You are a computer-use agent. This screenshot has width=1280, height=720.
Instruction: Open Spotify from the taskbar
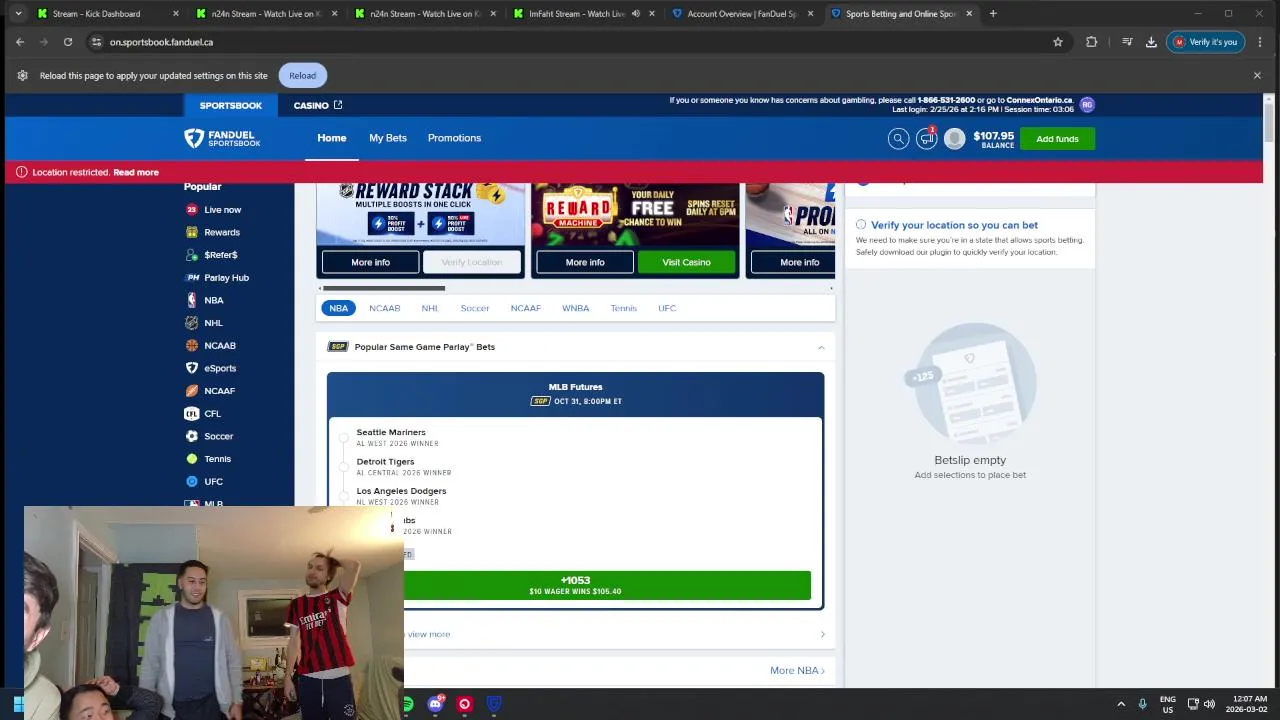click(408, 704)
